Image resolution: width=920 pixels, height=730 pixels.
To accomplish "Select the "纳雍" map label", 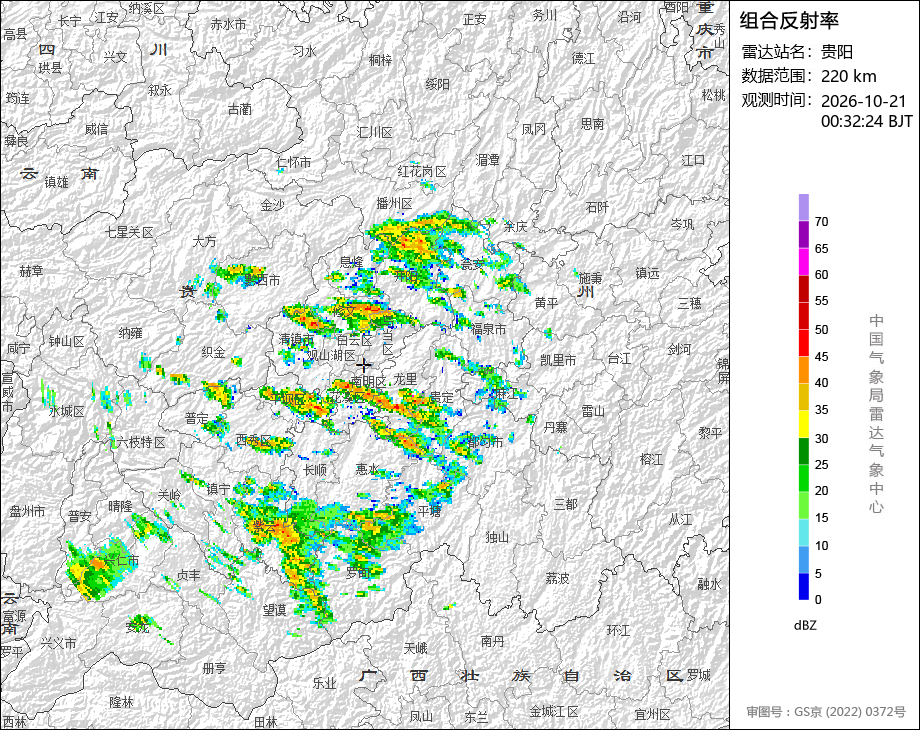I will (130, 333).
